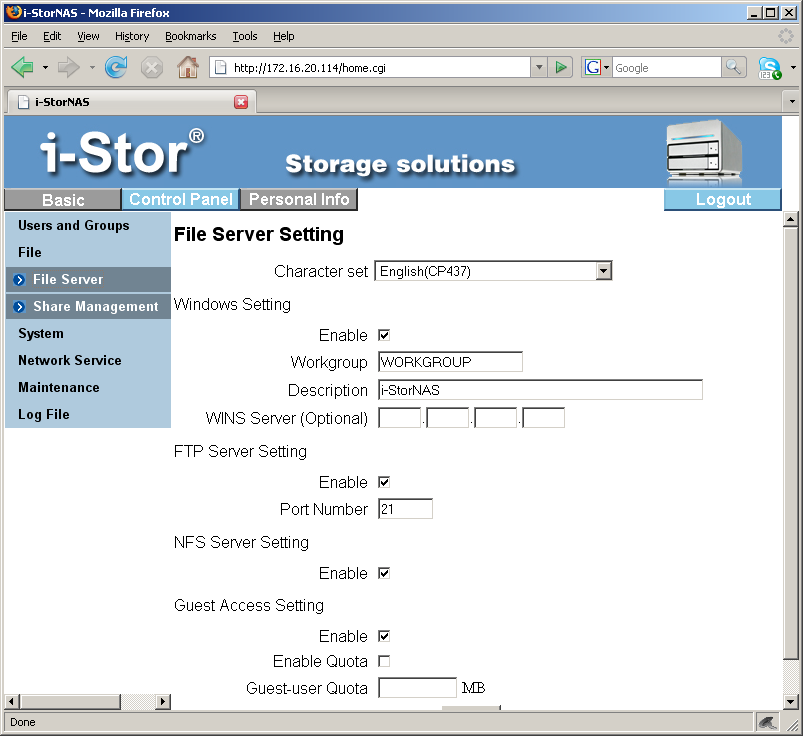
Task: Open the View menu
Action: click(88, 36)
